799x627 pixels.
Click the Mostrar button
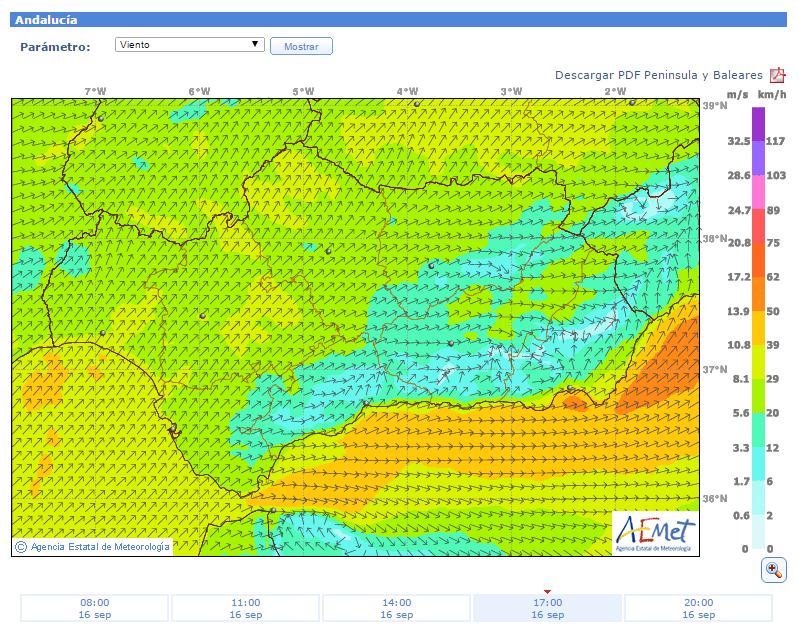(301, 46)
